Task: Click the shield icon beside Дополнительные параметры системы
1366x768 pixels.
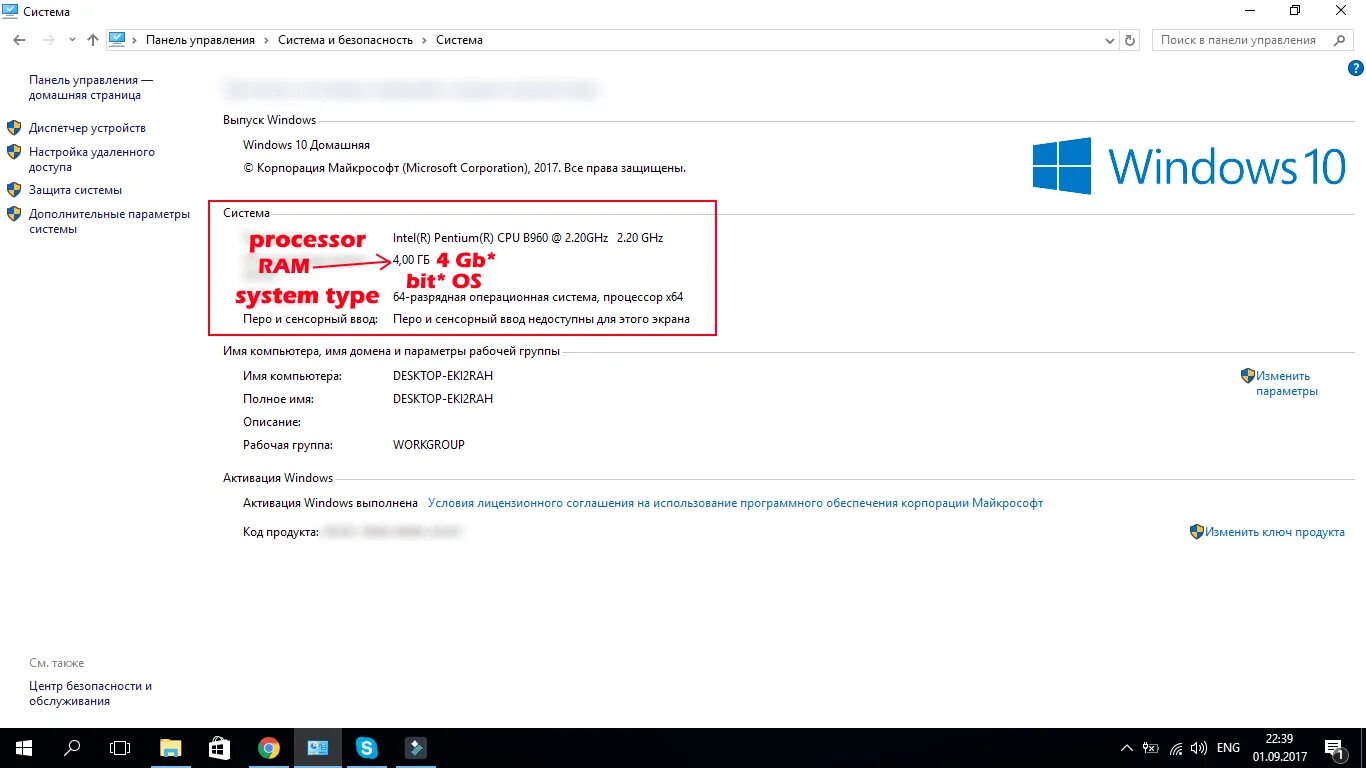Action: click(14, 213)
